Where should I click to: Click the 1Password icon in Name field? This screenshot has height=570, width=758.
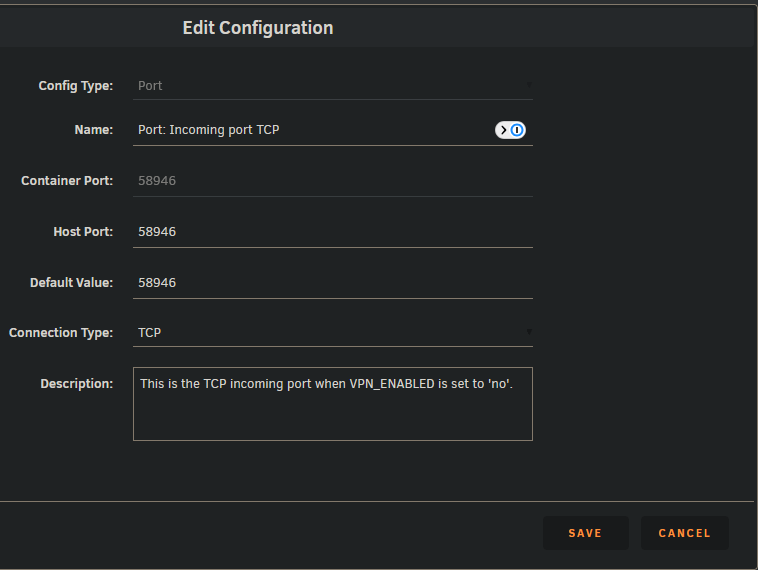(x=510, y=130)
